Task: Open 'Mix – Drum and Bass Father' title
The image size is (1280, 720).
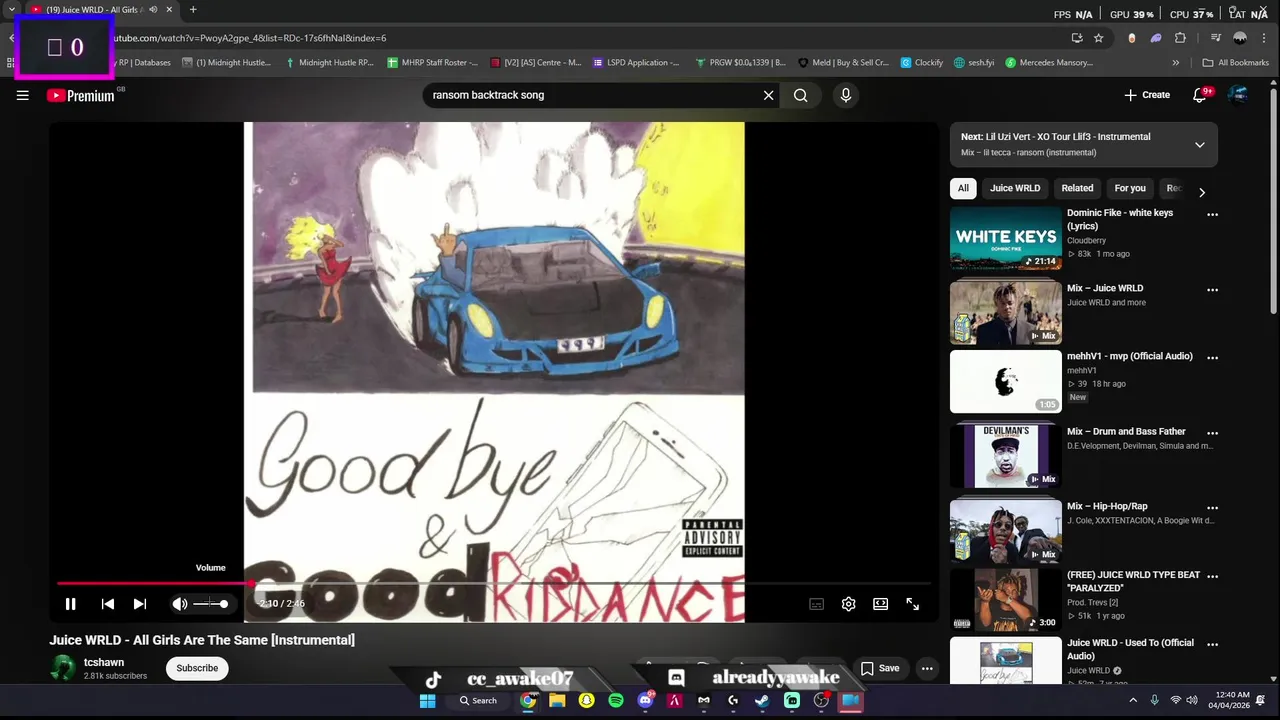Action: click(1126, 431)
